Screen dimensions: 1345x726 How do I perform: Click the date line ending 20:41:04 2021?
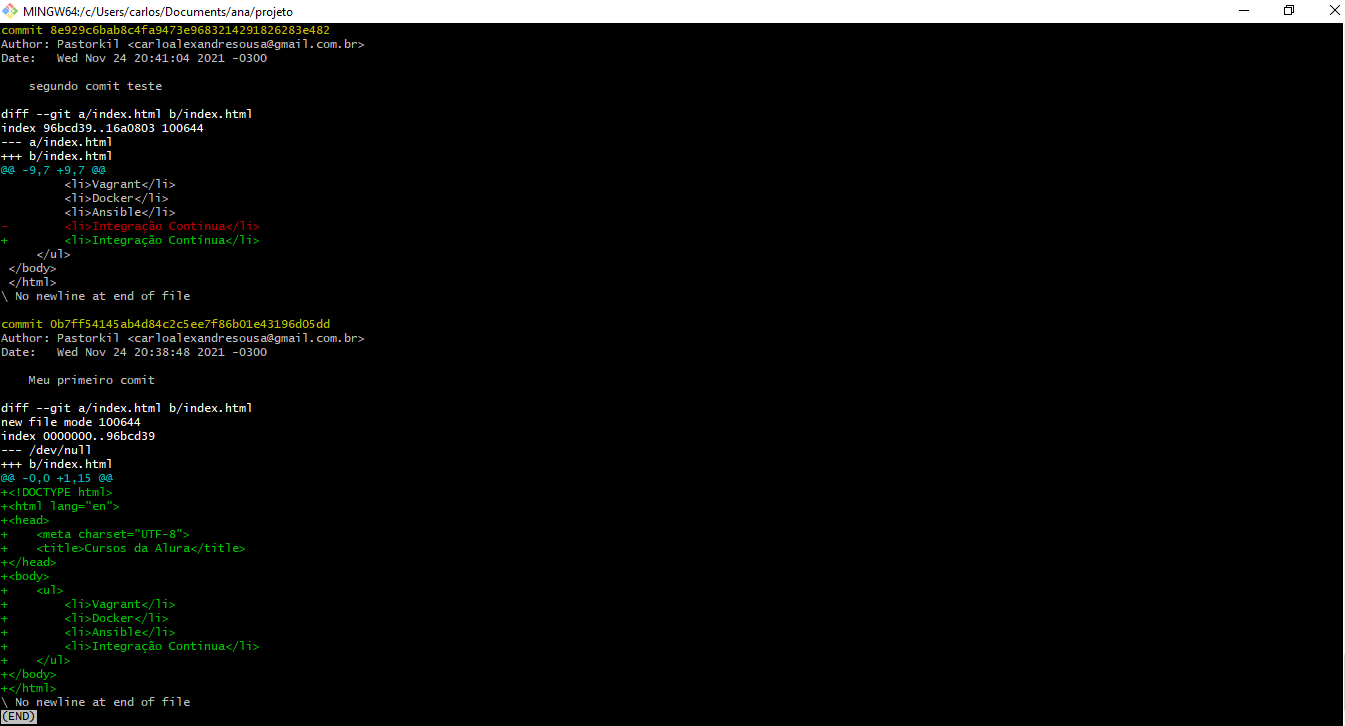[x=134, y=58]
